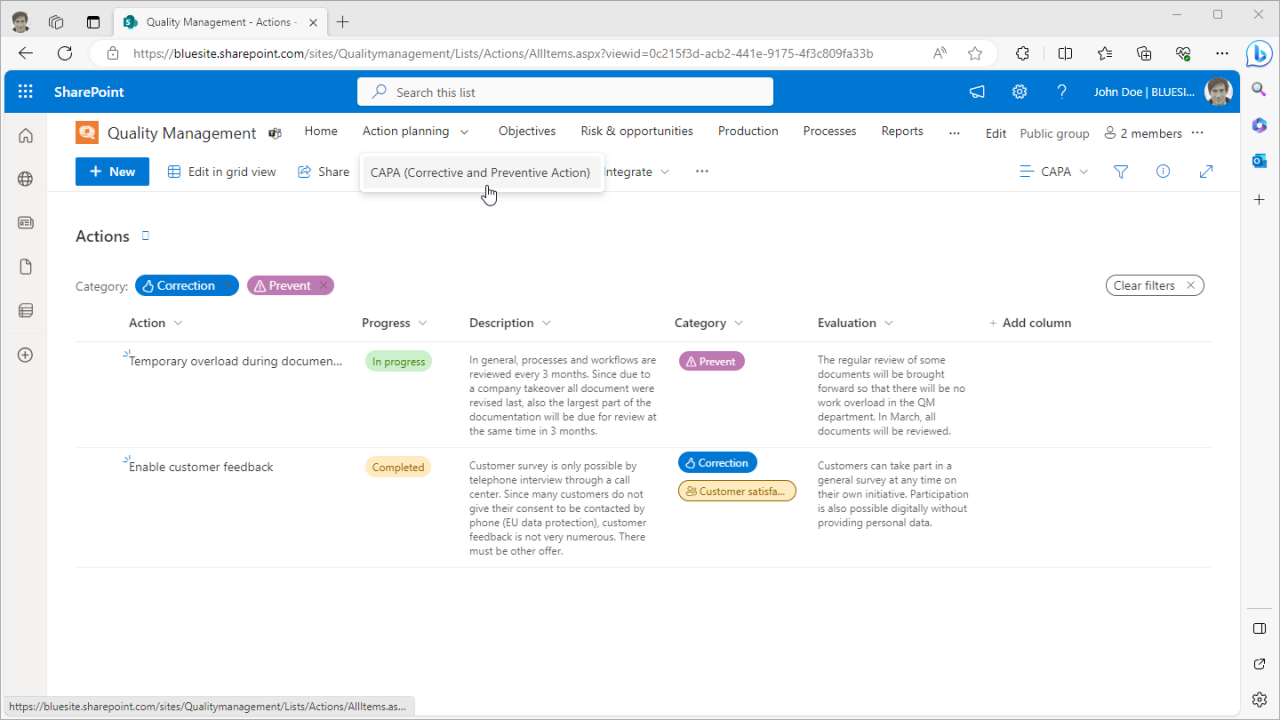Screen dimensions: 1280x720
Task: Click in the Search this list box
Action: (565, 92)
